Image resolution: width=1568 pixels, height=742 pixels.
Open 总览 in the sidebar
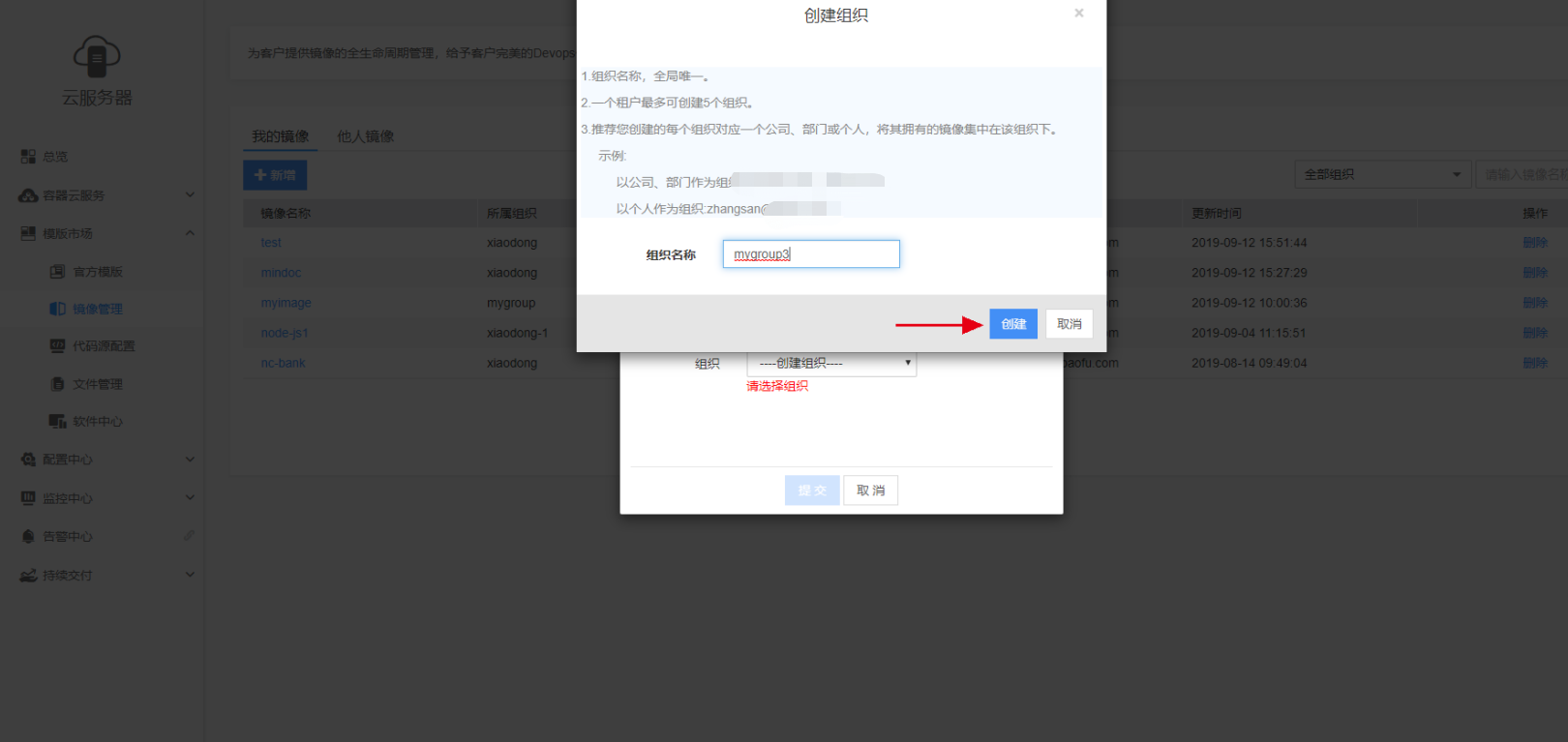click(x=55, y=156)
